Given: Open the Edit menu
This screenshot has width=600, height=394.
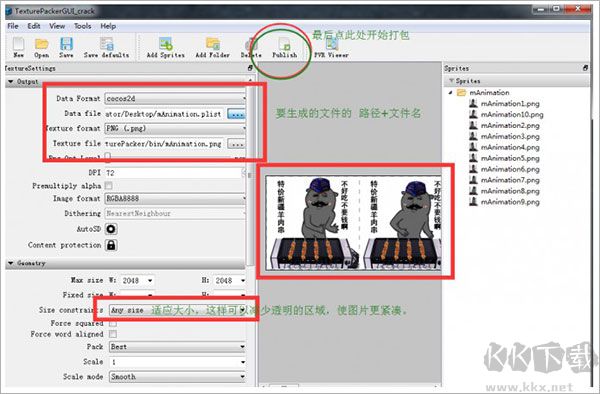Looking at the screenshot, I should click(x=34, y=26).
